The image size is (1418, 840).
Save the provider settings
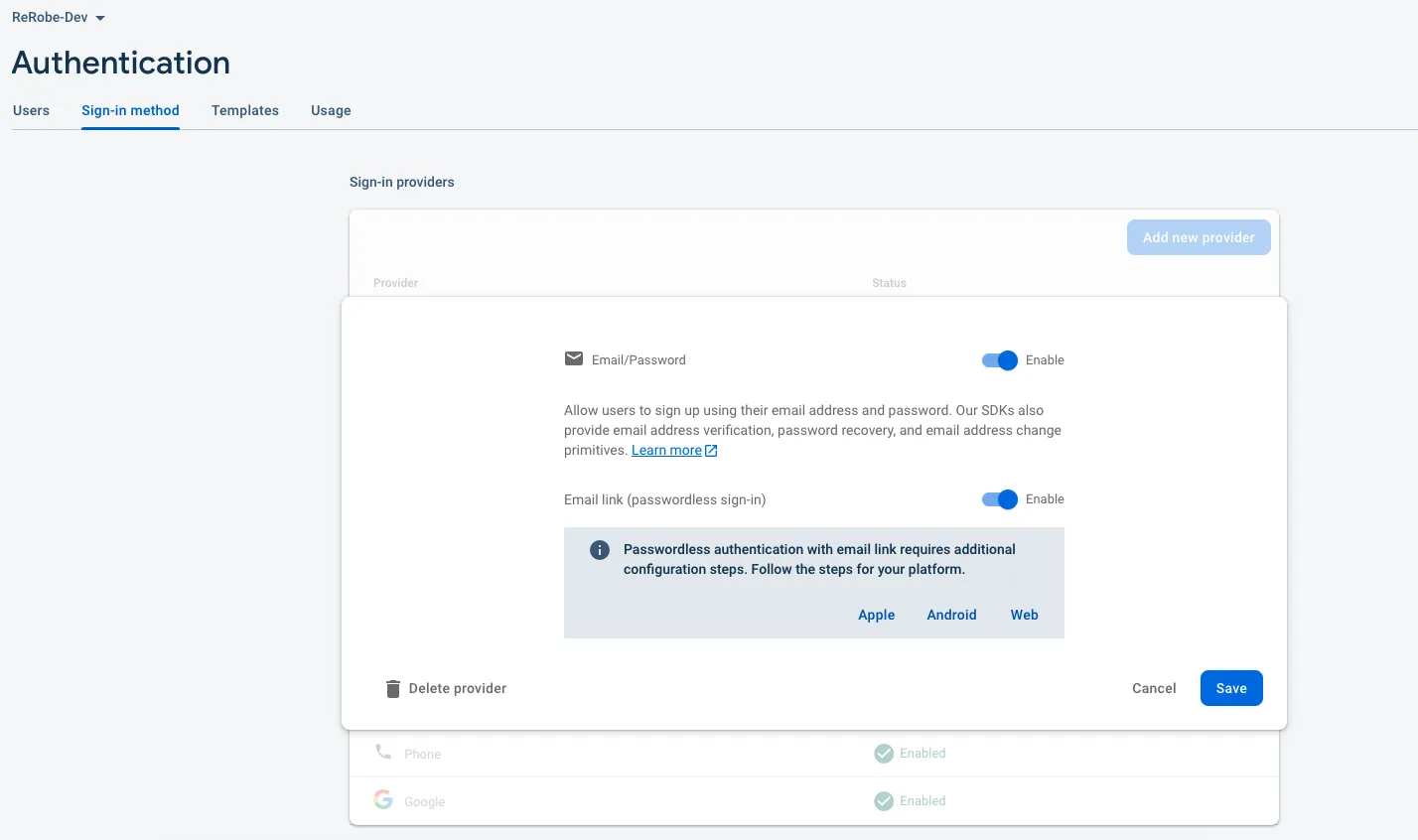(x=1231, y=688)
